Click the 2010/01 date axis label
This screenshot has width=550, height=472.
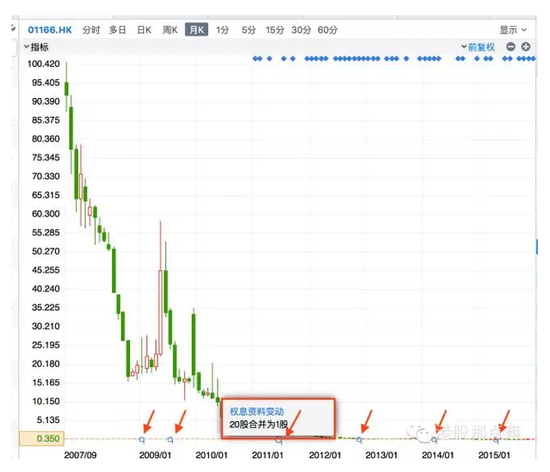212,455
